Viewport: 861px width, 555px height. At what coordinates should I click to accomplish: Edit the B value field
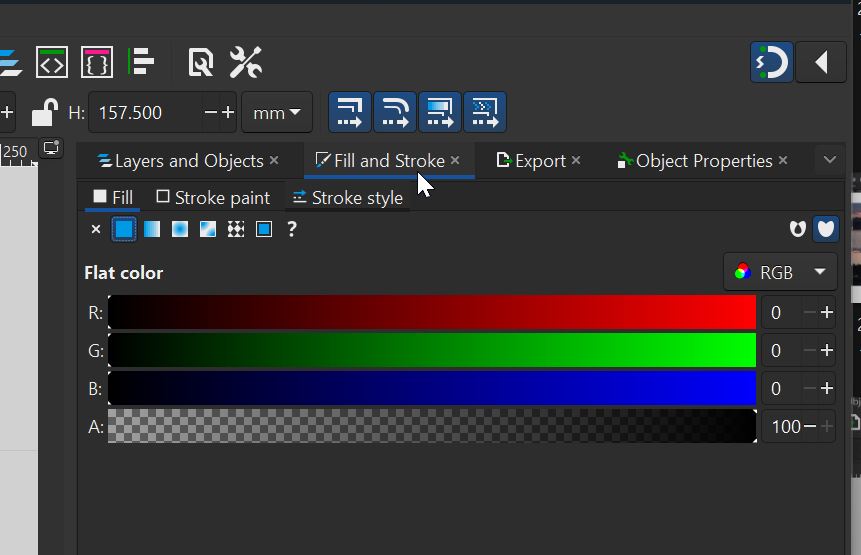[x=780, y=388]
